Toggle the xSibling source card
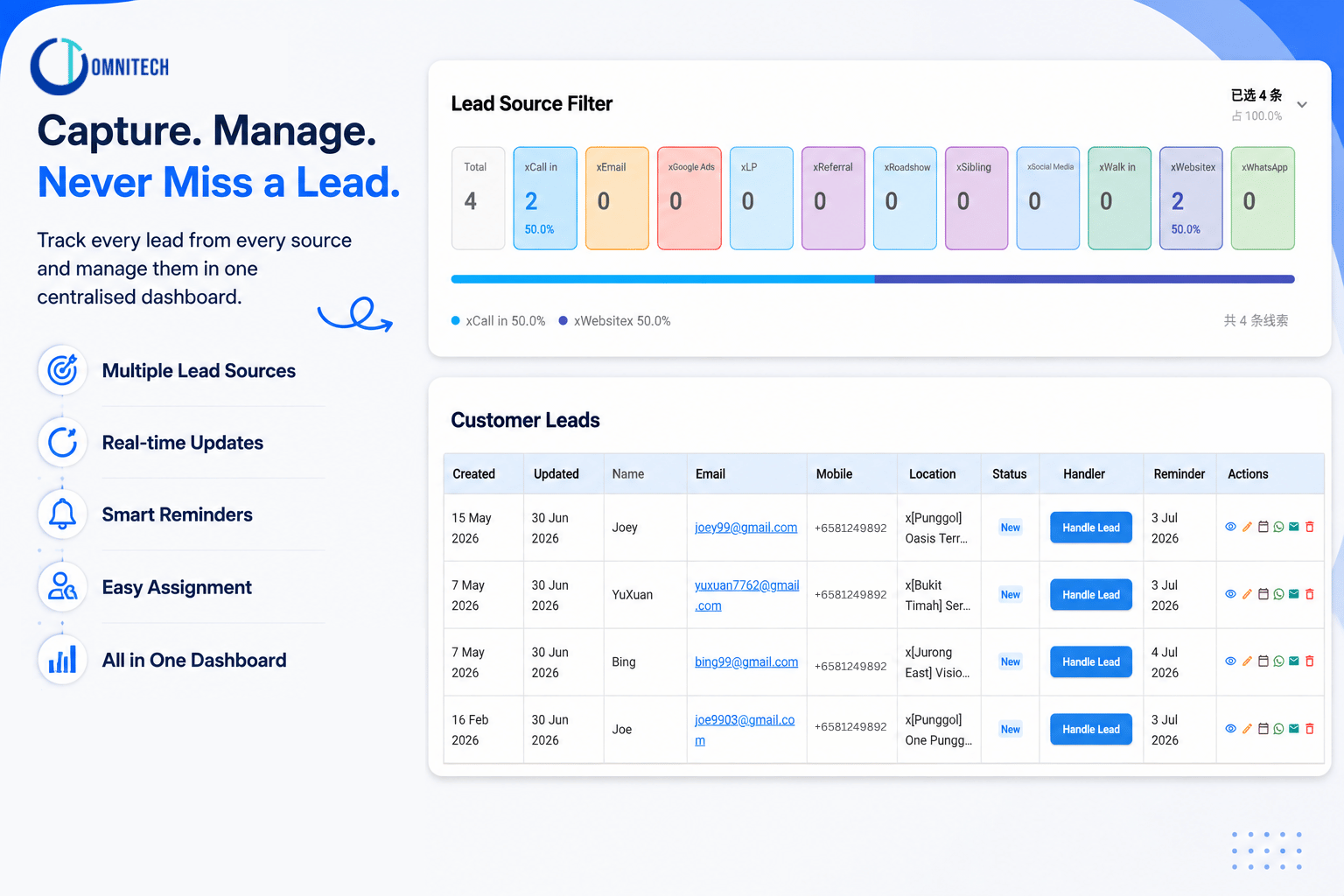This screenshot has height=896, width=1344. click(976, 198)
